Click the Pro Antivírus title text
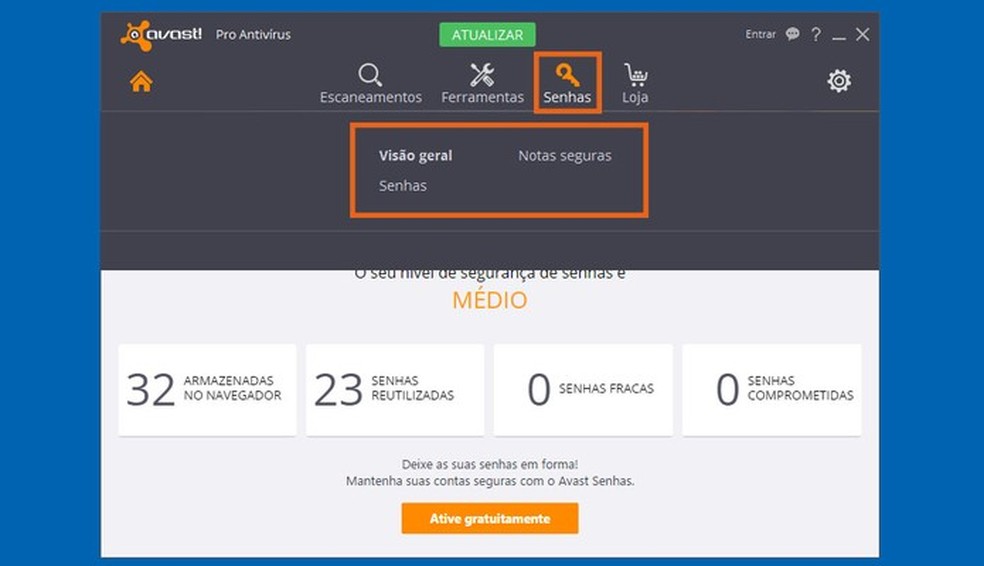 253,35
